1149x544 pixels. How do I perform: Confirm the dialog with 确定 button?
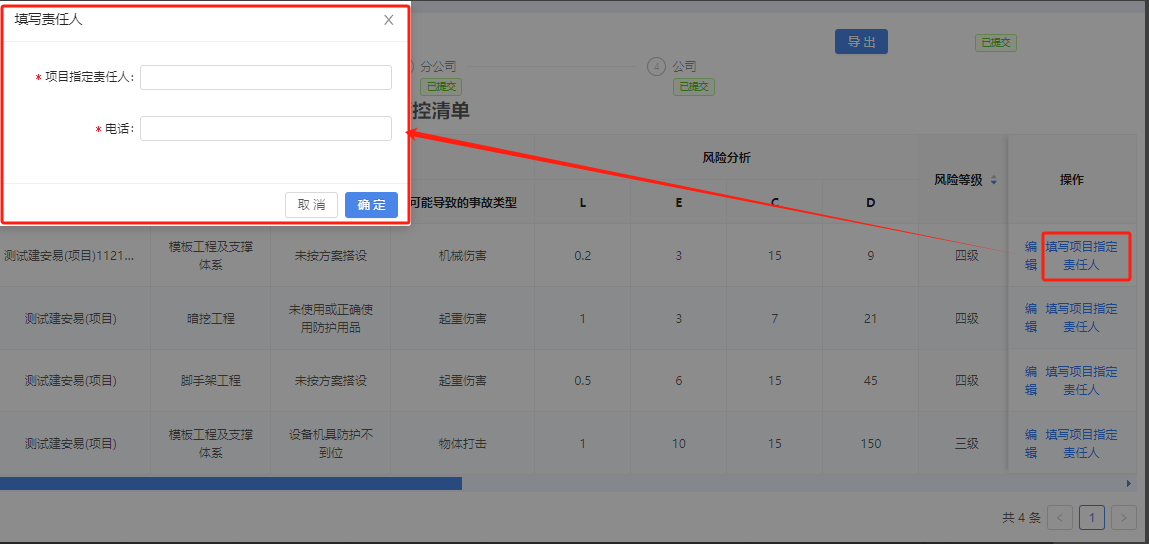(x=371, y=205)
